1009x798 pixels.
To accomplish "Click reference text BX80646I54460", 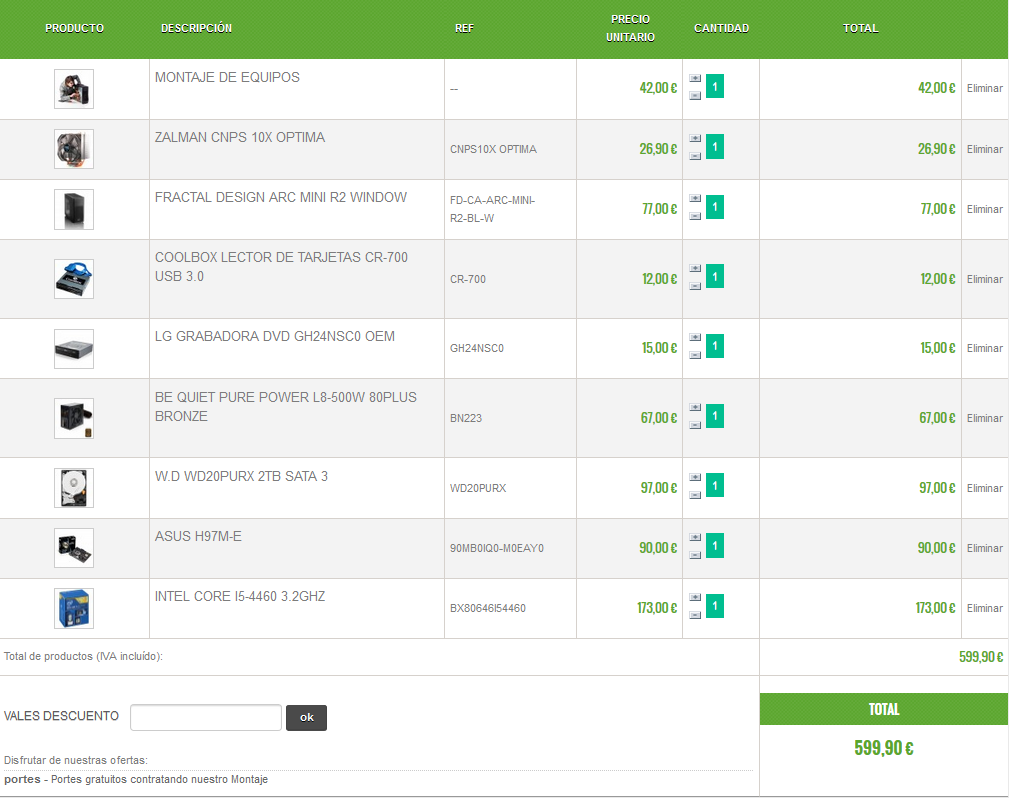I will click(x=488, y=608).
